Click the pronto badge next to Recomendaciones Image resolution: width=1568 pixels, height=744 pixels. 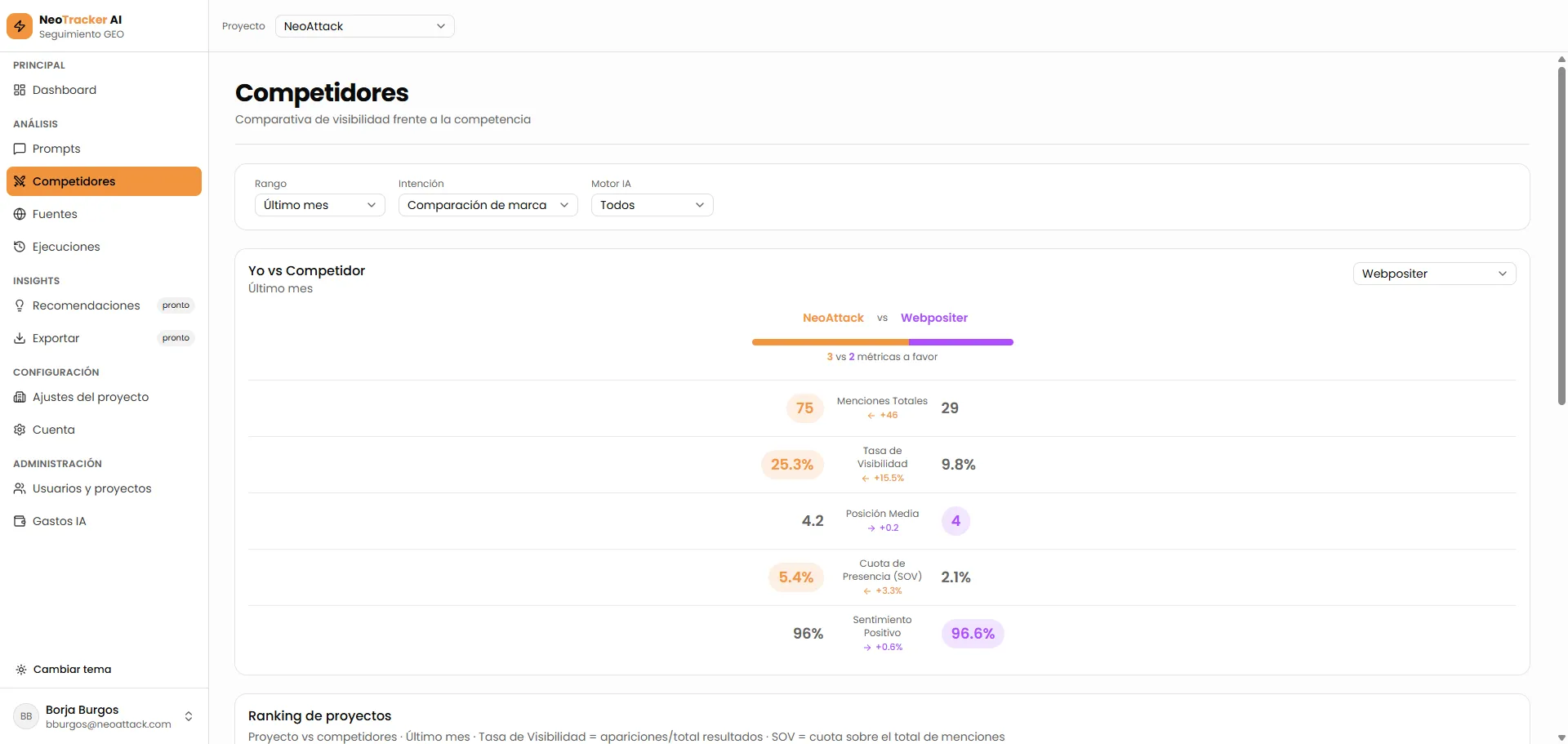176,305
